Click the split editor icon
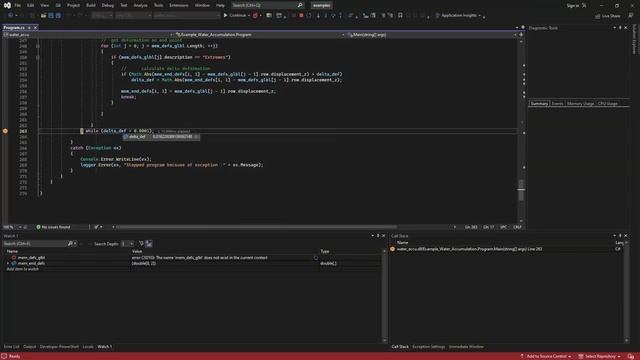The width and height of the screenshot is (640, 360). coord(521,35)
